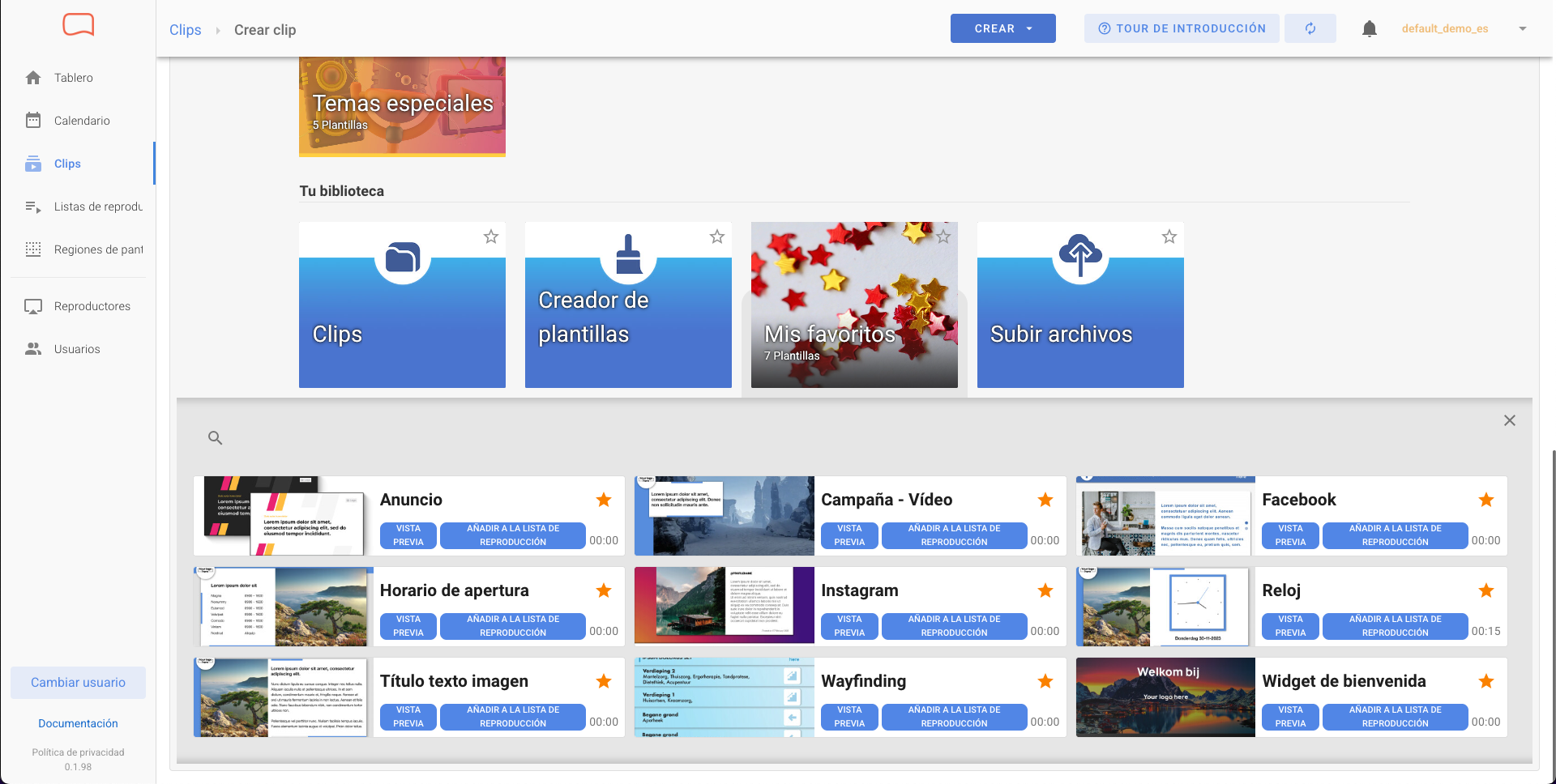This screenshot has width=1556, height=784.
Task: Toggle the favorite star on the Anuncio template
Action: (x=604, y=500)
